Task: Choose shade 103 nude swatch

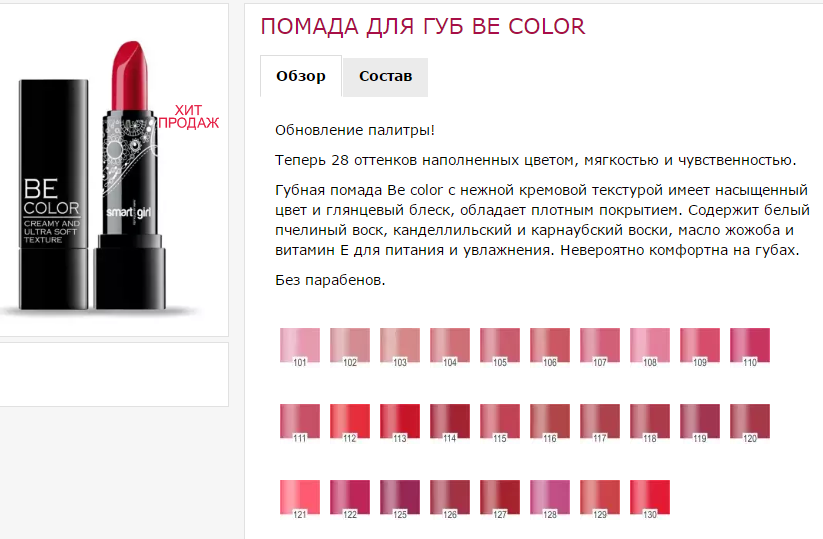Action: coord(400,346)
